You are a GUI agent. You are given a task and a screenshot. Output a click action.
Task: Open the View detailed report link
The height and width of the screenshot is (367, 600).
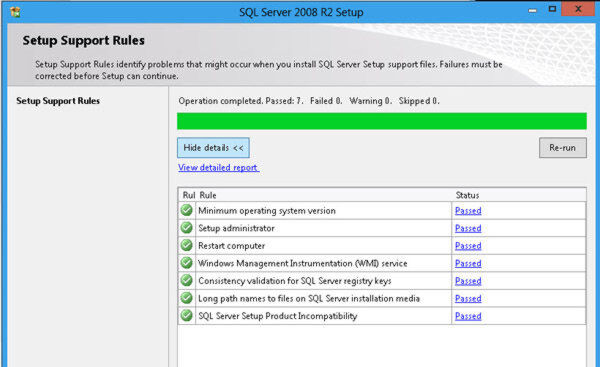218,168
